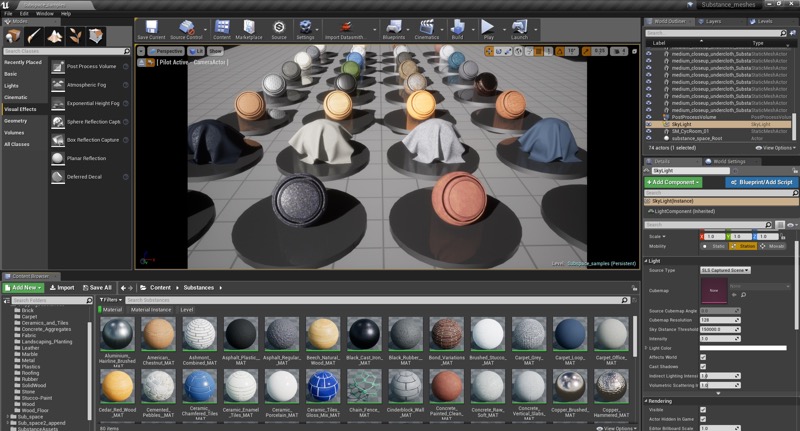Open the content browser Filters dropdown
Viewport: 800px width, 431px height.
[111, 300]
